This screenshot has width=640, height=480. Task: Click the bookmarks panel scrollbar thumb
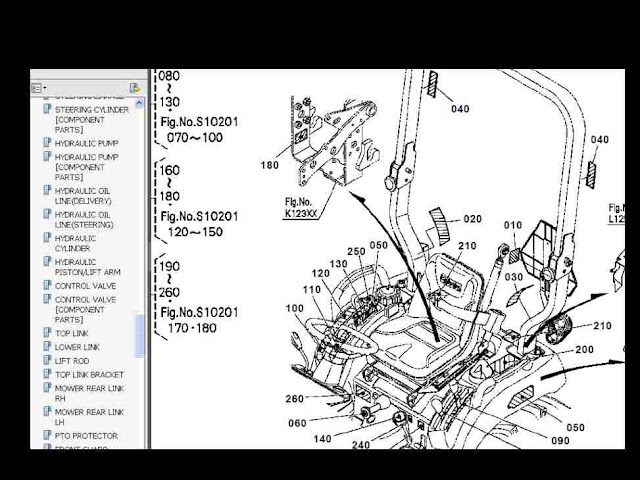tap(139, 336)
